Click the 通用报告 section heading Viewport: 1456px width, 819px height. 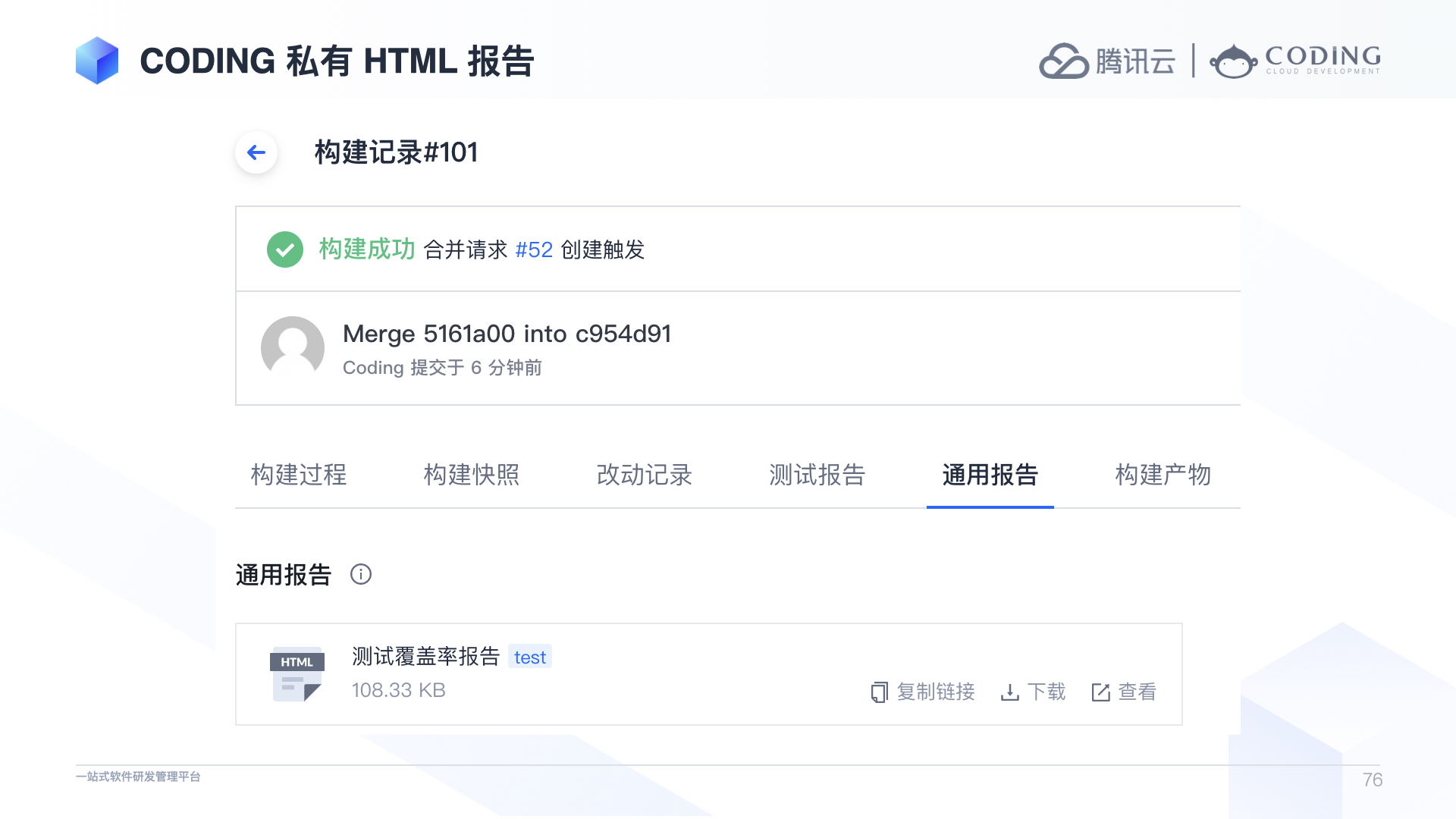click(x=284, y=575)
